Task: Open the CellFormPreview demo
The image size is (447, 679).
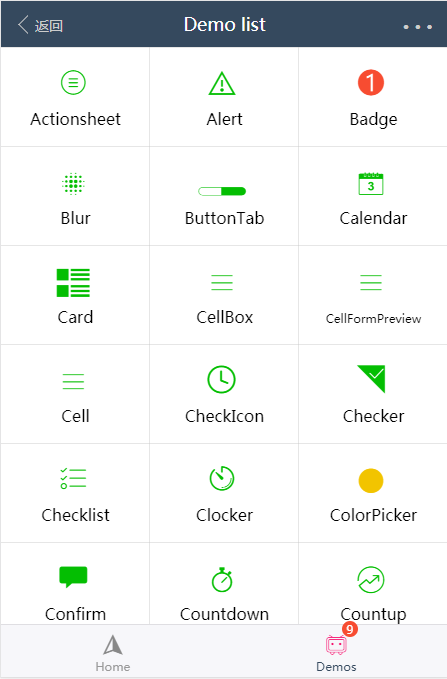Action: pyautogui.click(x=373, y=295)
